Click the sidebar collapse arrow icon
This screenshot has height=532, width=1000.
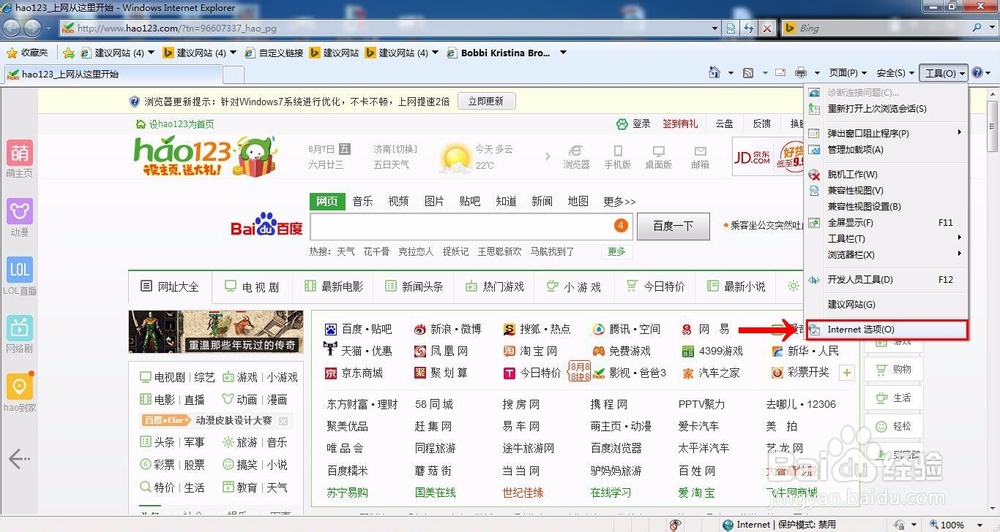pyautogui.click(x=19, y=458)
